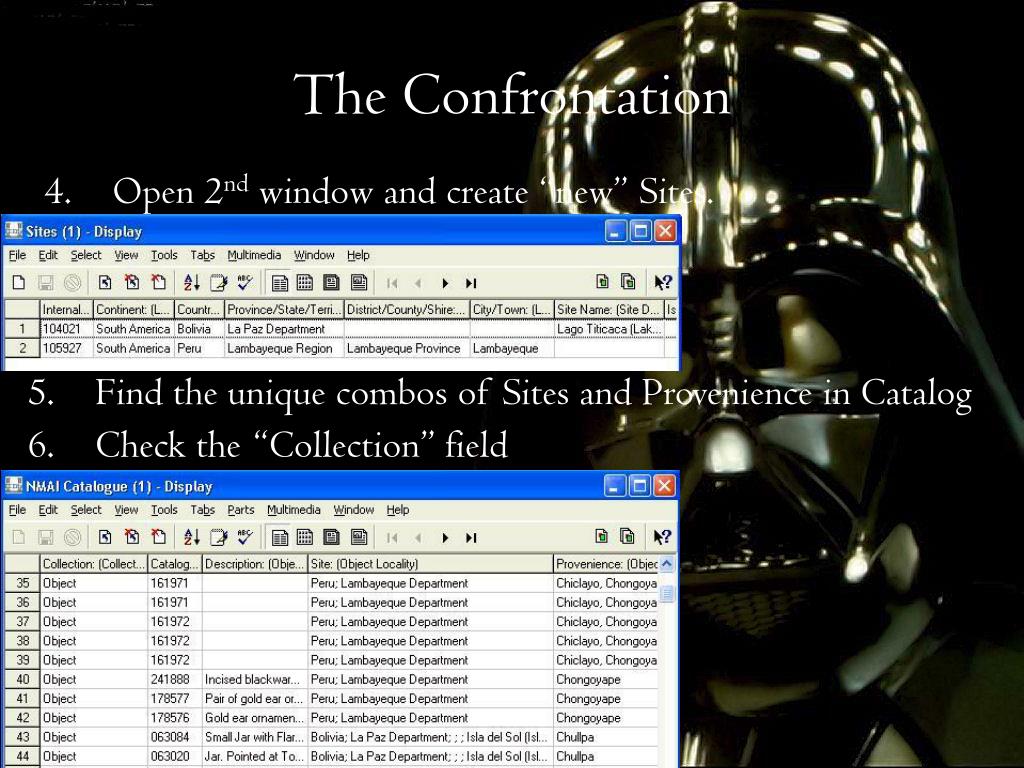Click 'Lambayeque Province' cell in Sites
The image size is (1024, 768).
coord(407,348)
